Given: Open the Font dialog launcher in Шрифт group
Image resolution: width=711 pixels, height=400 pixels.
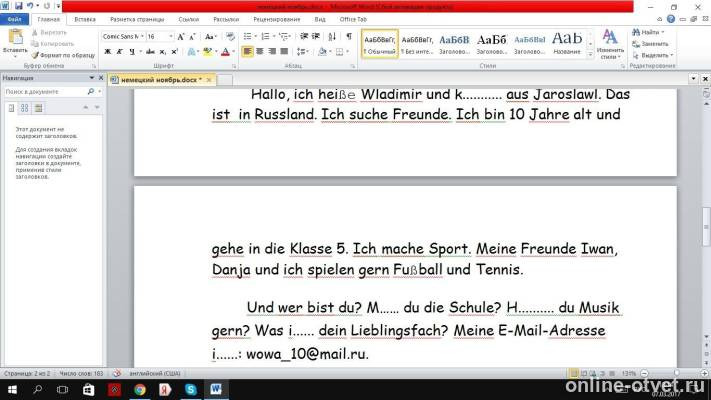Looking at the screenshot, I should 234,66.
